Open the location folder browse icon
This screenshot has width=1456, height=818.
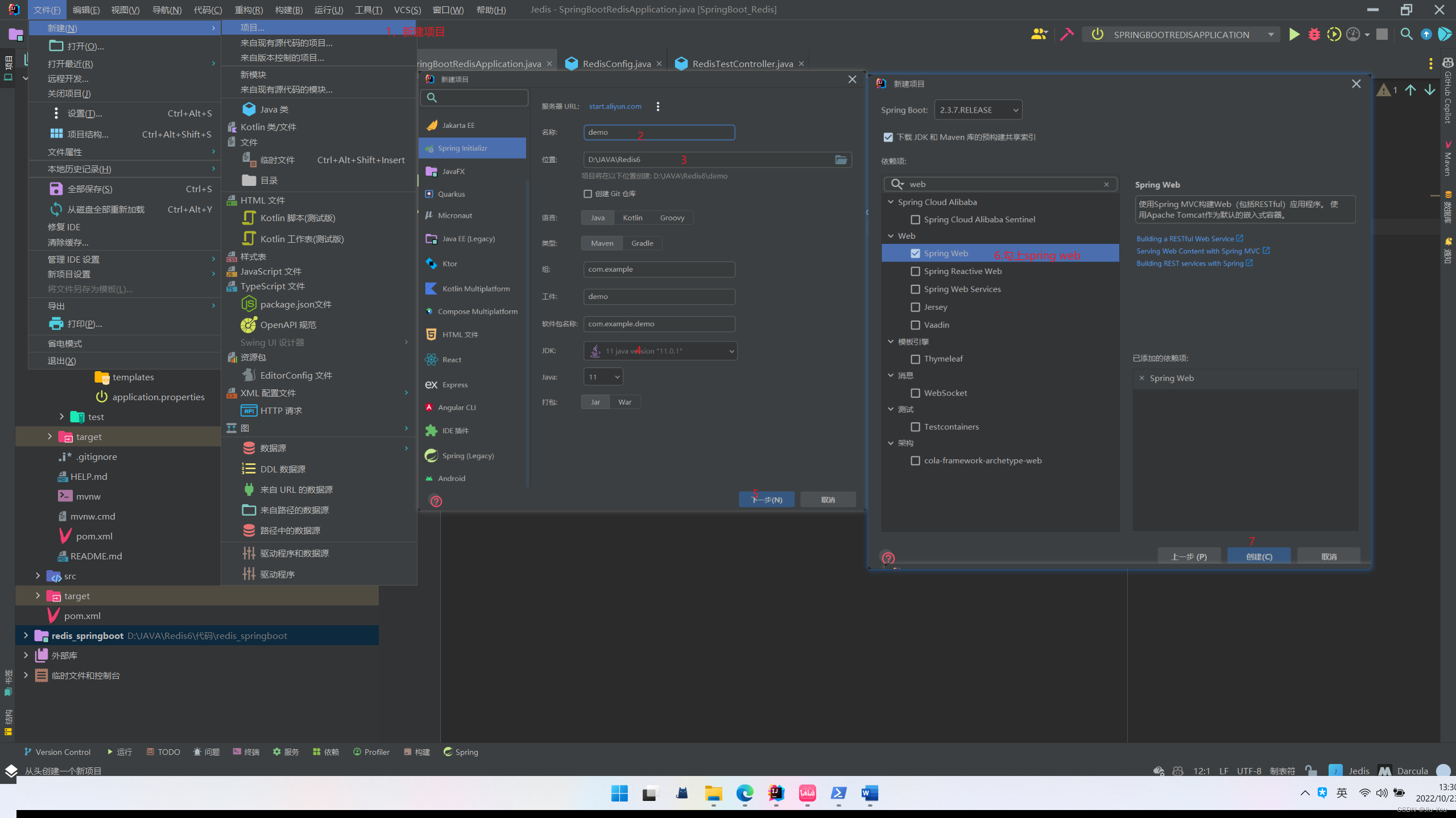pos(841,160)
